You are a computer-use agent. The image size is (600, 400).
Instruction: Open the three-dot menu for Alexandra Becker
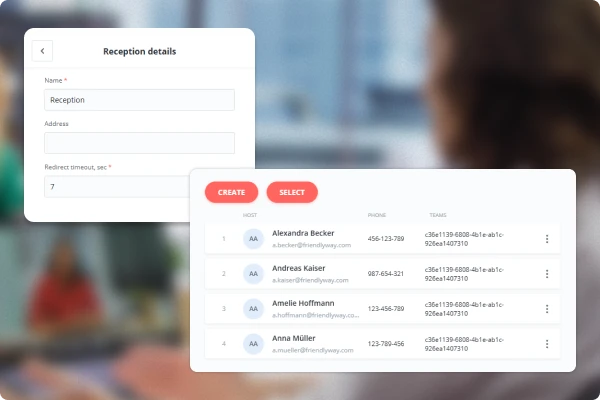pyautogui.click(x=547, y=239)
